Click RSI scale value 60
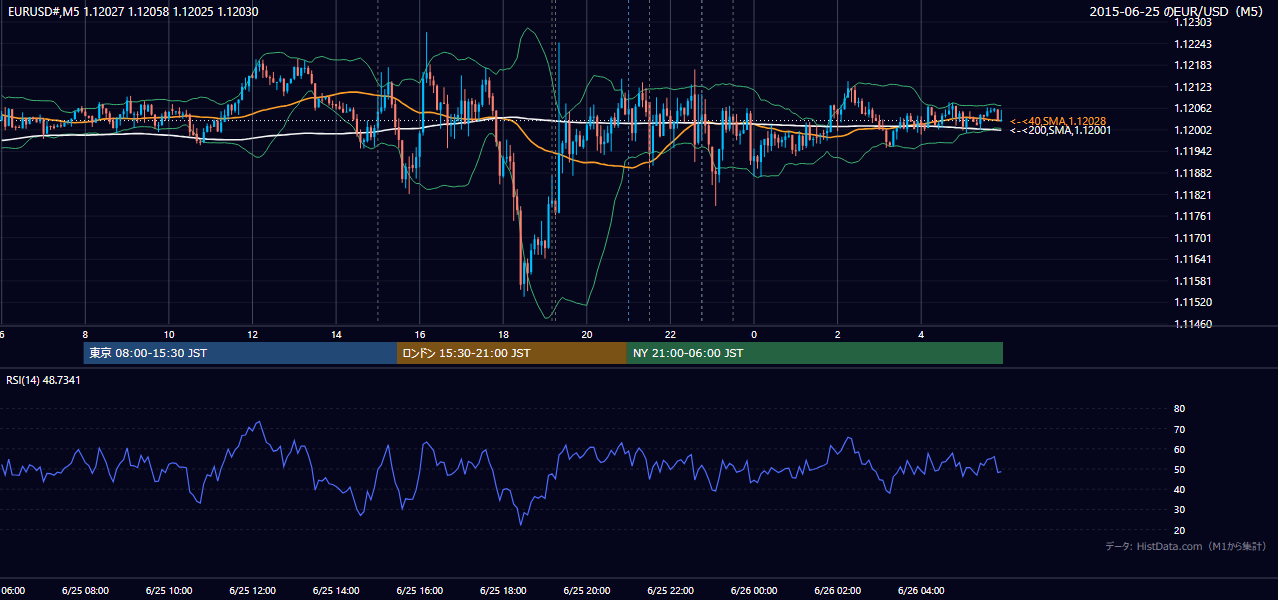The image size is (1278, 600). (1180, 449)
